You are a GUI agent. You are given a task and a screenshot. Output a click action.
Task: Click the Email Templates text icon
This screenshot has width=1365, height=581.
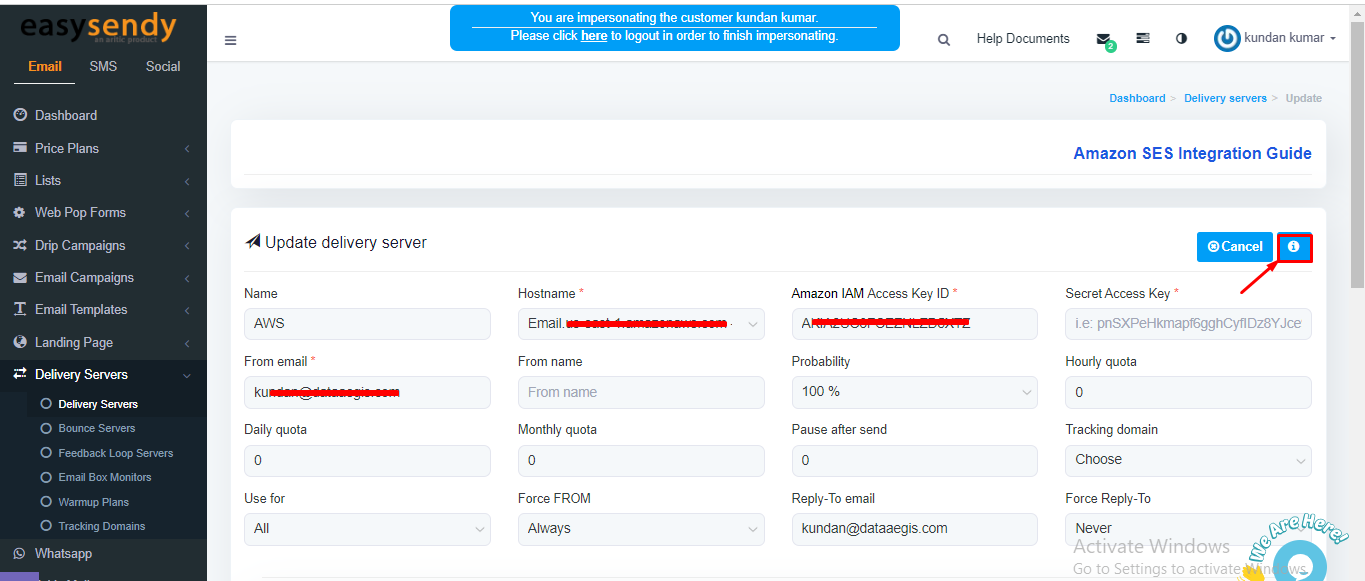click(20, 310)
